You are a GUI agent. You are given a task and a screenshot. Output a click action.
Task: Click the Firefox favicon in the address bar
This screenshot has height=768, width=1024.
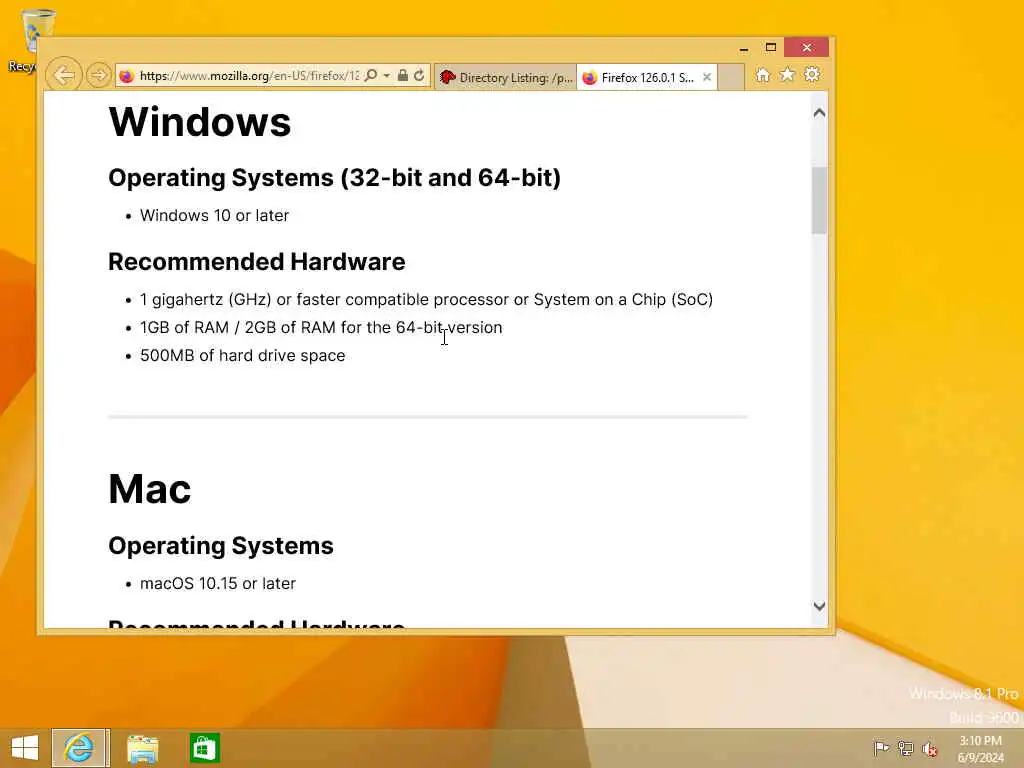coord(127,76)
